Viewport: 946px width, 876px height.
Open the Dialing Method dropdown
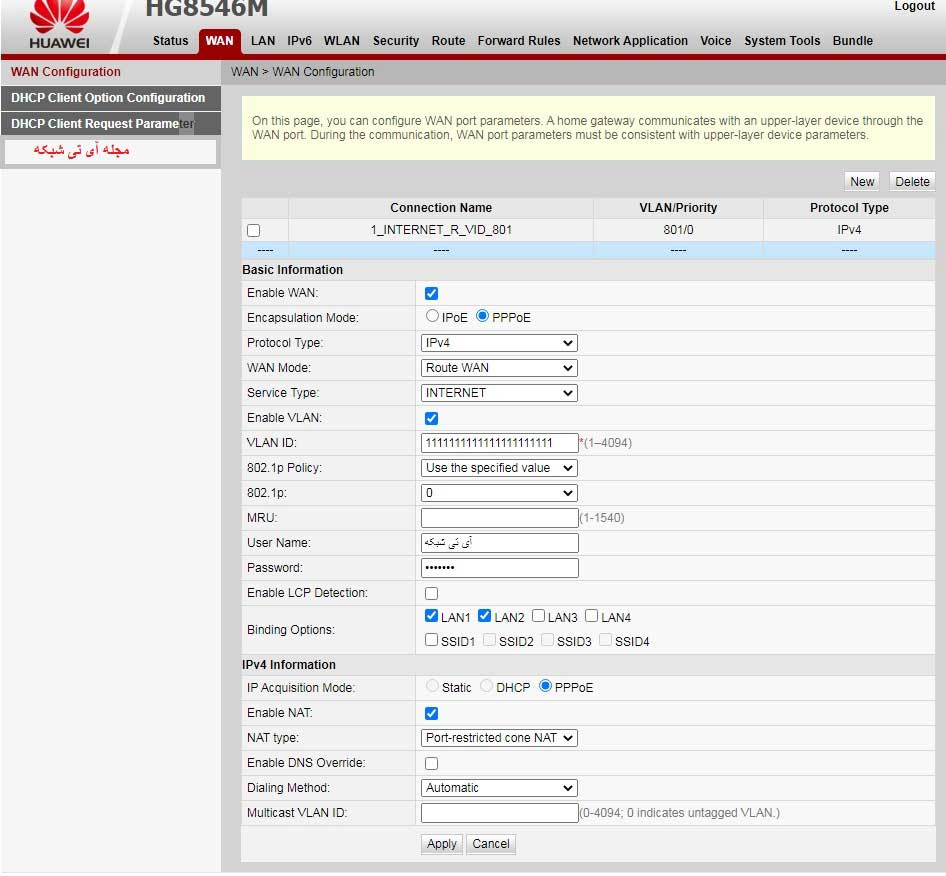(499, 788)
